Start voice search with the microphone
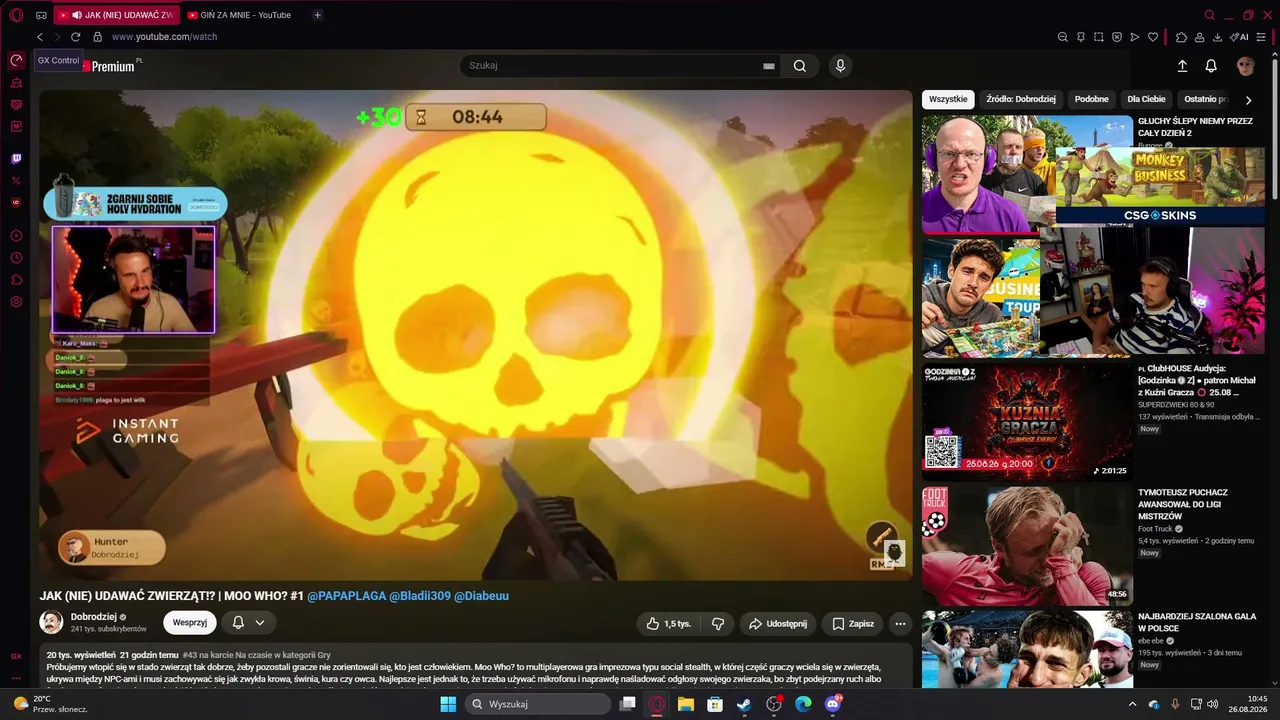The width and height of the screenshot is (1280, 720). coord(840,66)
